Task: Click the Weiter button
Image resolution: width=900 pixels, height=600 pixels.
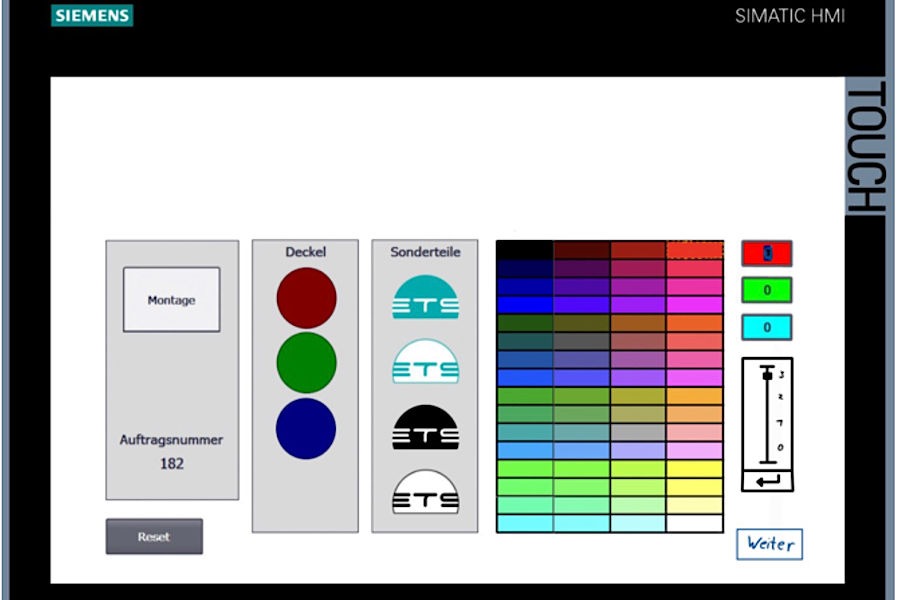Action: point(769,544)
